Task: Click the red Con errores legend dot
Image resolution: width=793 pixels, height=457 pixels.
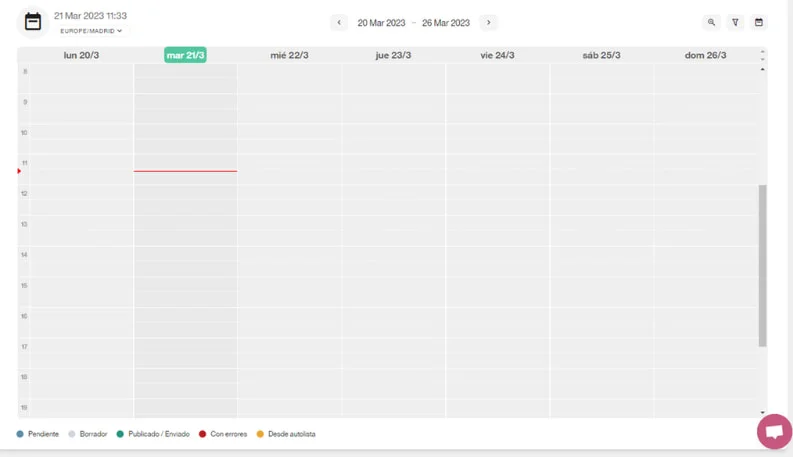Action: 202,434
